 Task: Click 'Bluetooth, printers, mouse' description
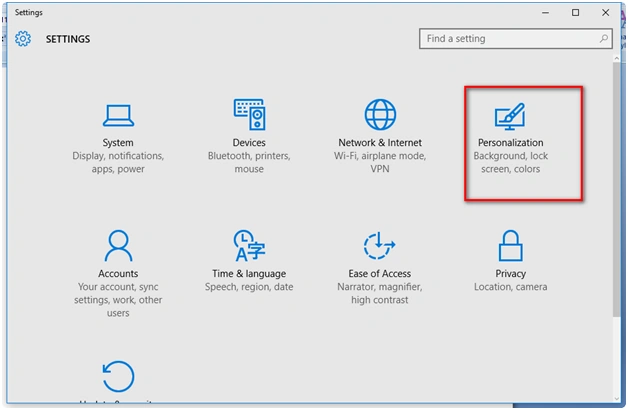coord(249,162)
